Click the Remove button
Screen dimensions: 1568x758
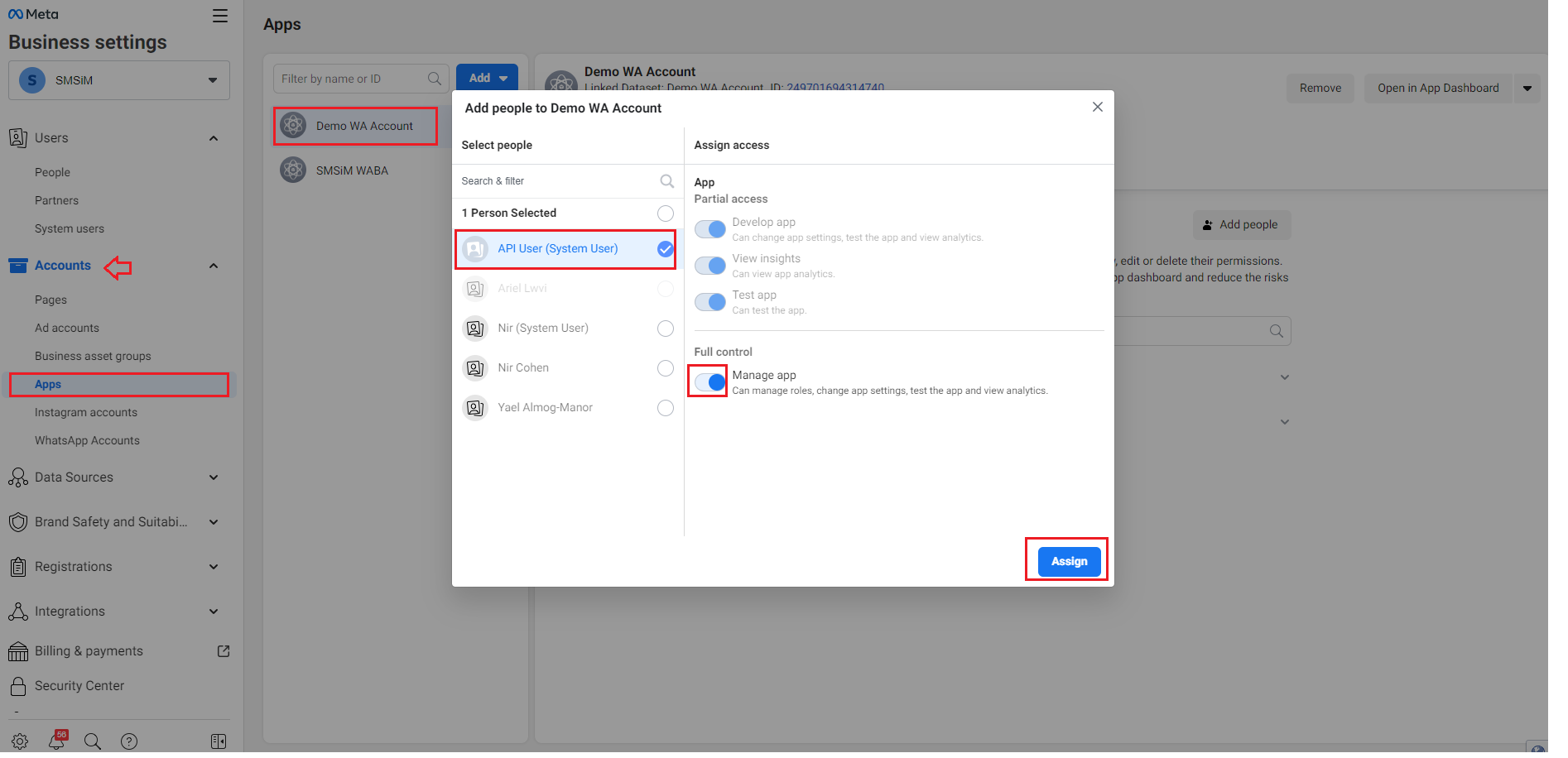1320,89
